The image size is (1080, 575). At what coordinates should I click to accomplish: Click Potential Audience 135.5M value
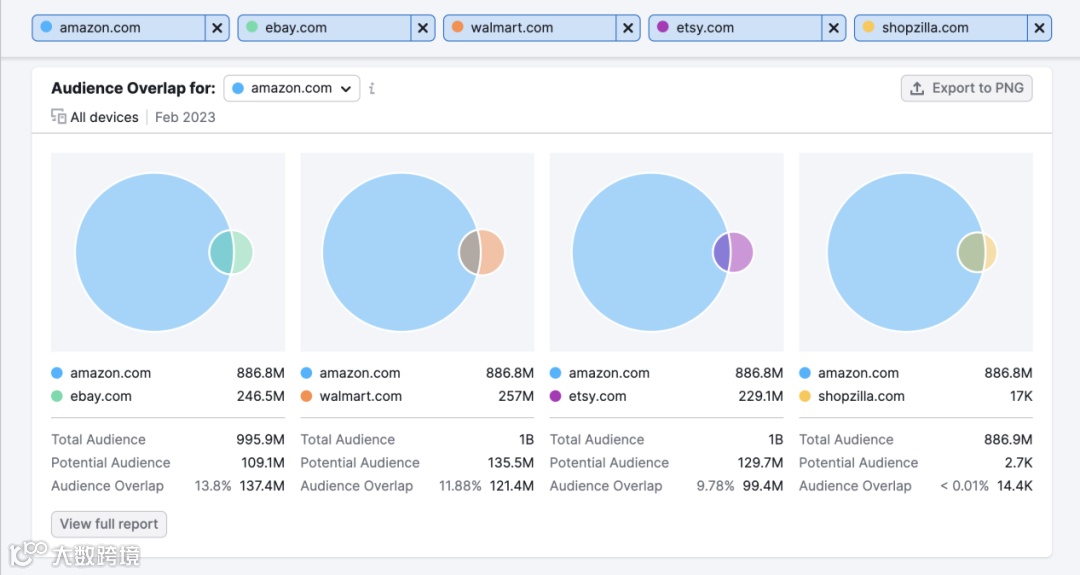coord(510,463)
